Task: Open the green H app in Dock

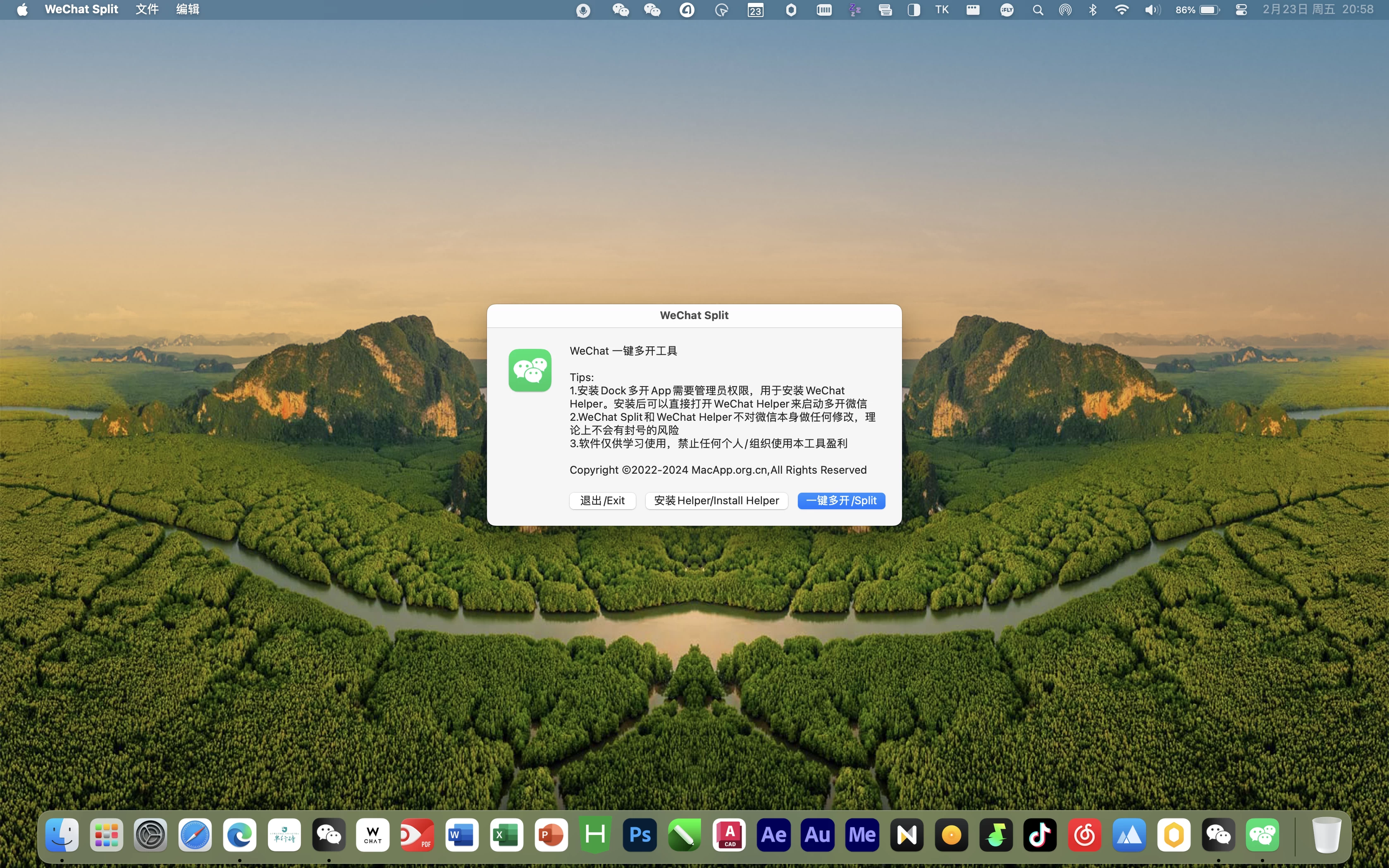Action: (595, 835)
